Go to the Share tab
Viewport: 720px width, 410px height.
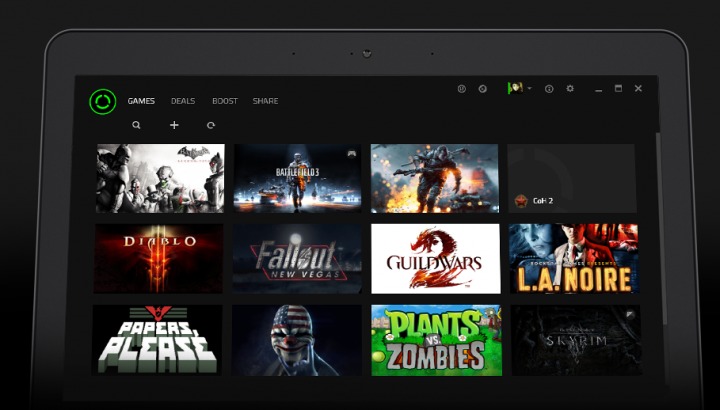tap(265, 101)
